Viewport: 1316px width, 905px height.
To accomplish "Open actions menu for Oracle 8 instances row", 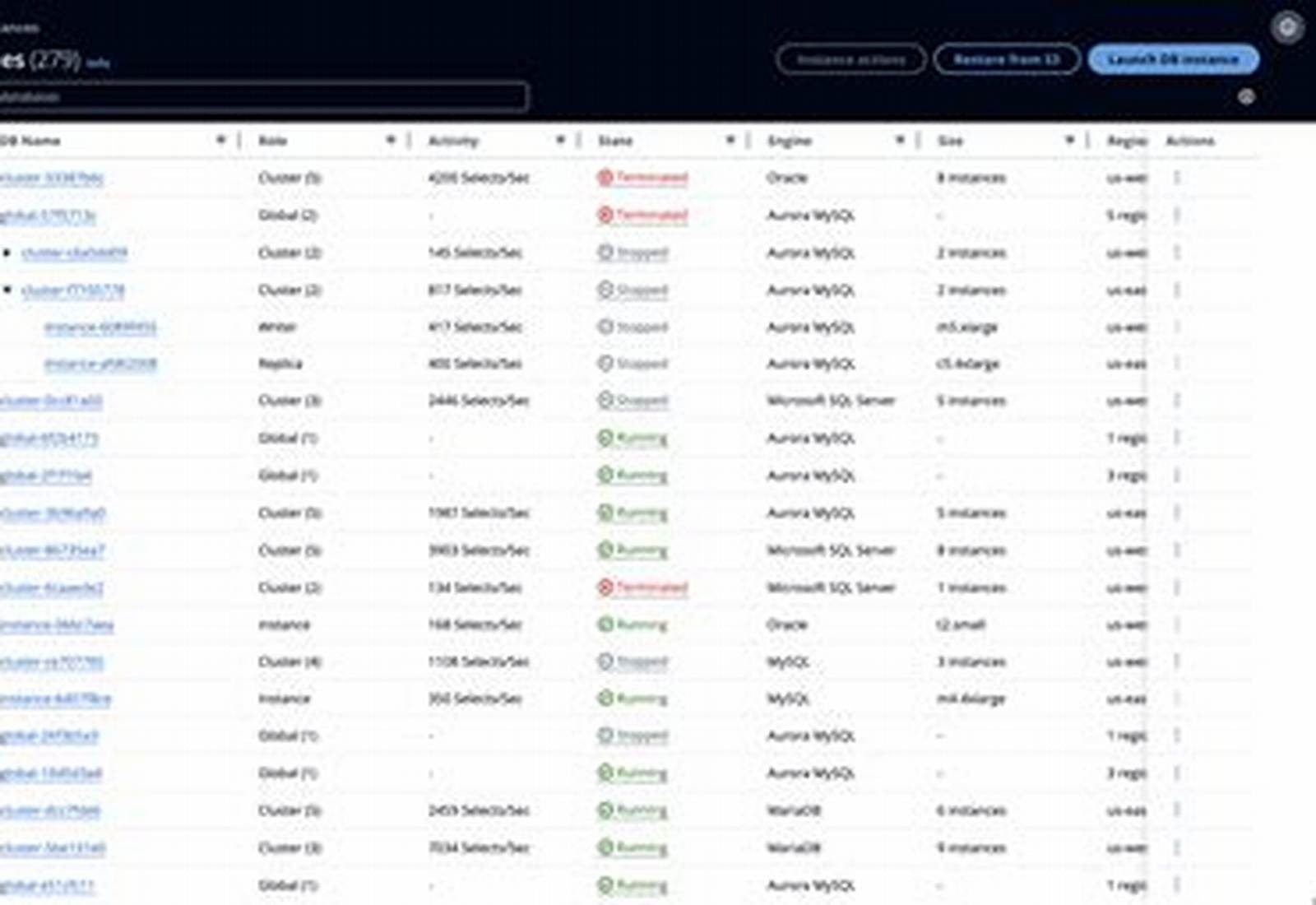I will (x=1177, y=178).
